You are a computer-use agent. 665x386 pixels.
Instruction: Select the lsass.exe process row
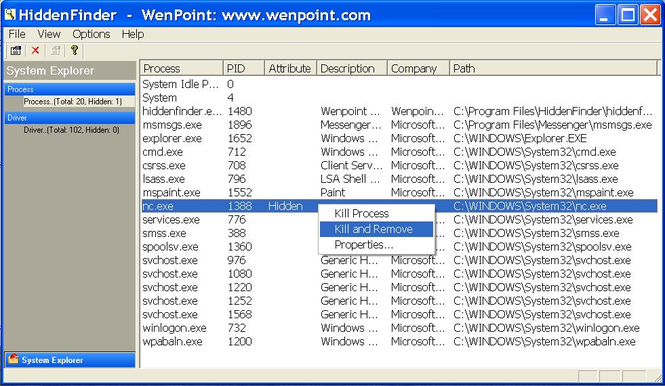click(x=399, y=179)
